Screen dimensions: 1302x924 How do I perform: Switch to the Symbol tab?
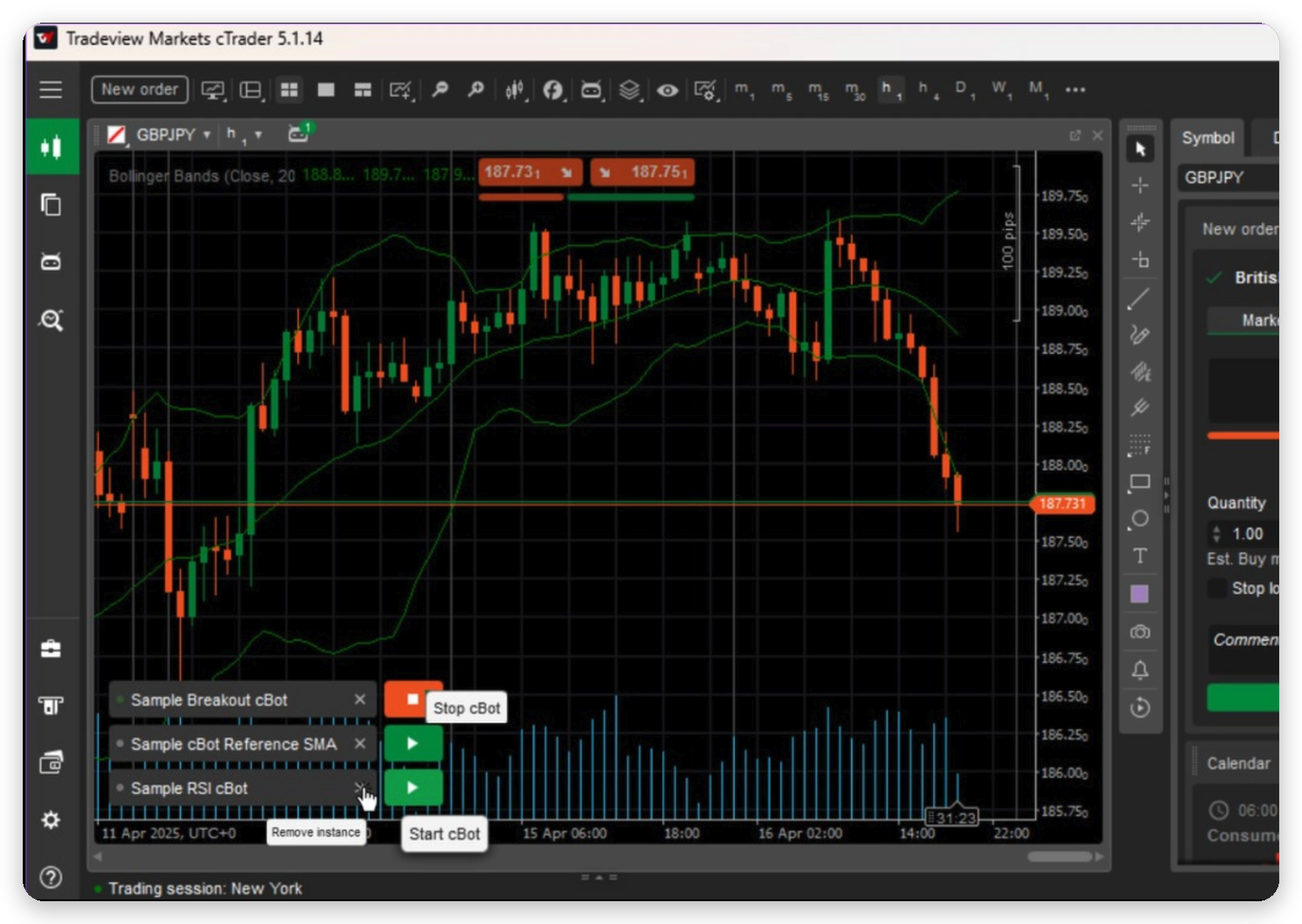point(1208,138)
